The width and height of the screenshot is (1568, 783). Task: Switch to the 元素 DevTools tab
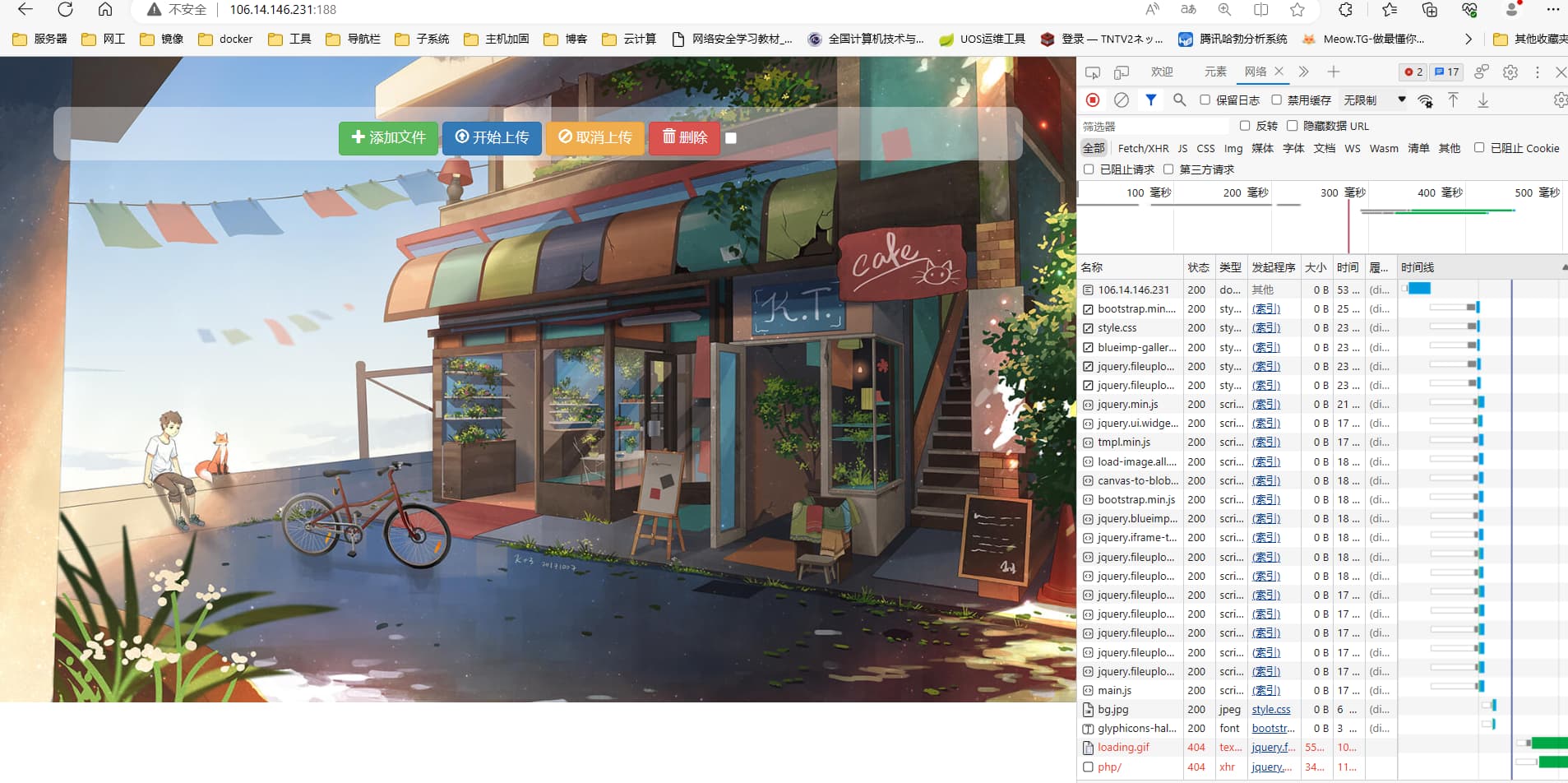coord(1215,72)
